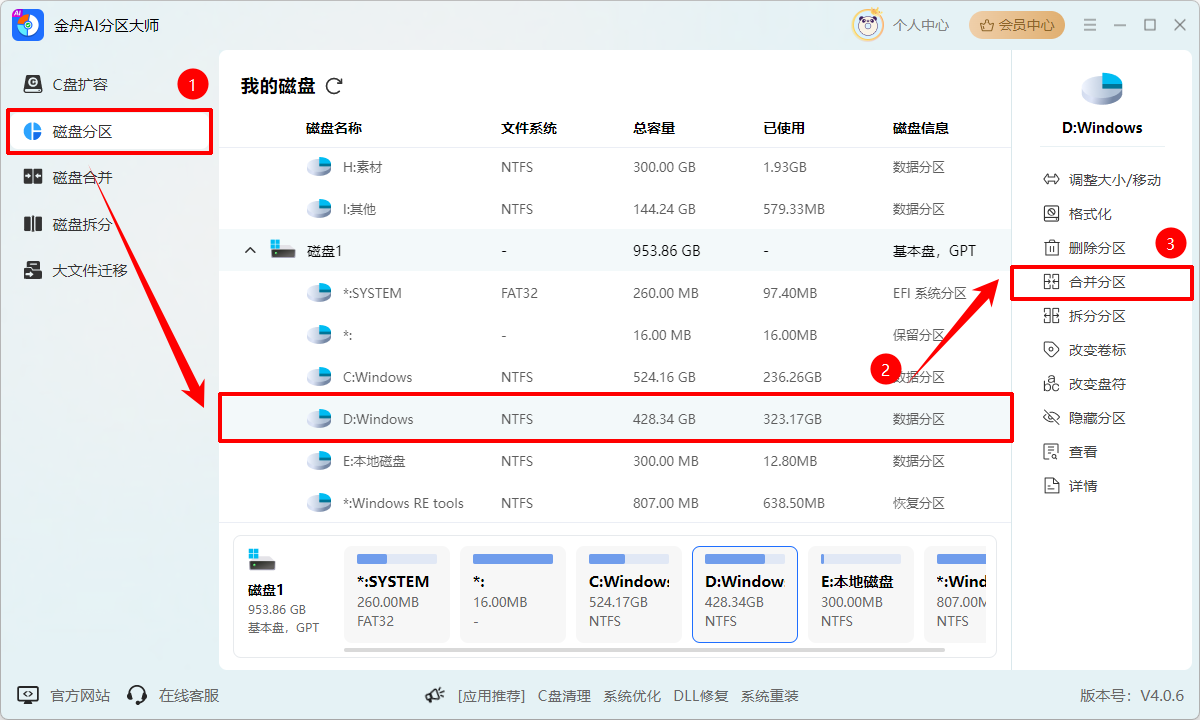
Task: Click the 版本号：V4.0.6 text
Action: pos(1132,696)
